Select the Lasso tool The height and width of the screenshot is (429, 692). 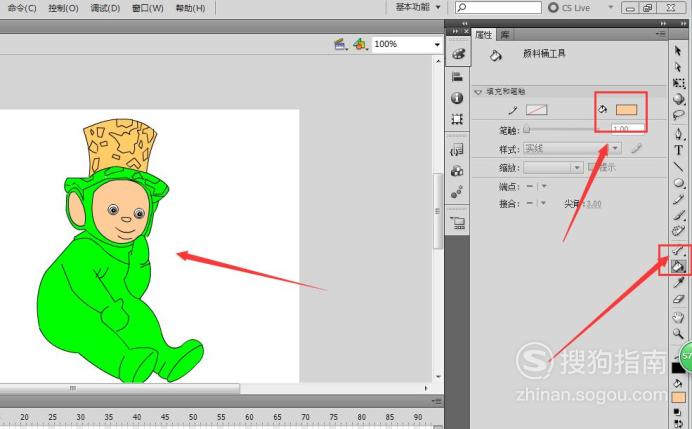click(x=678, y=115)
